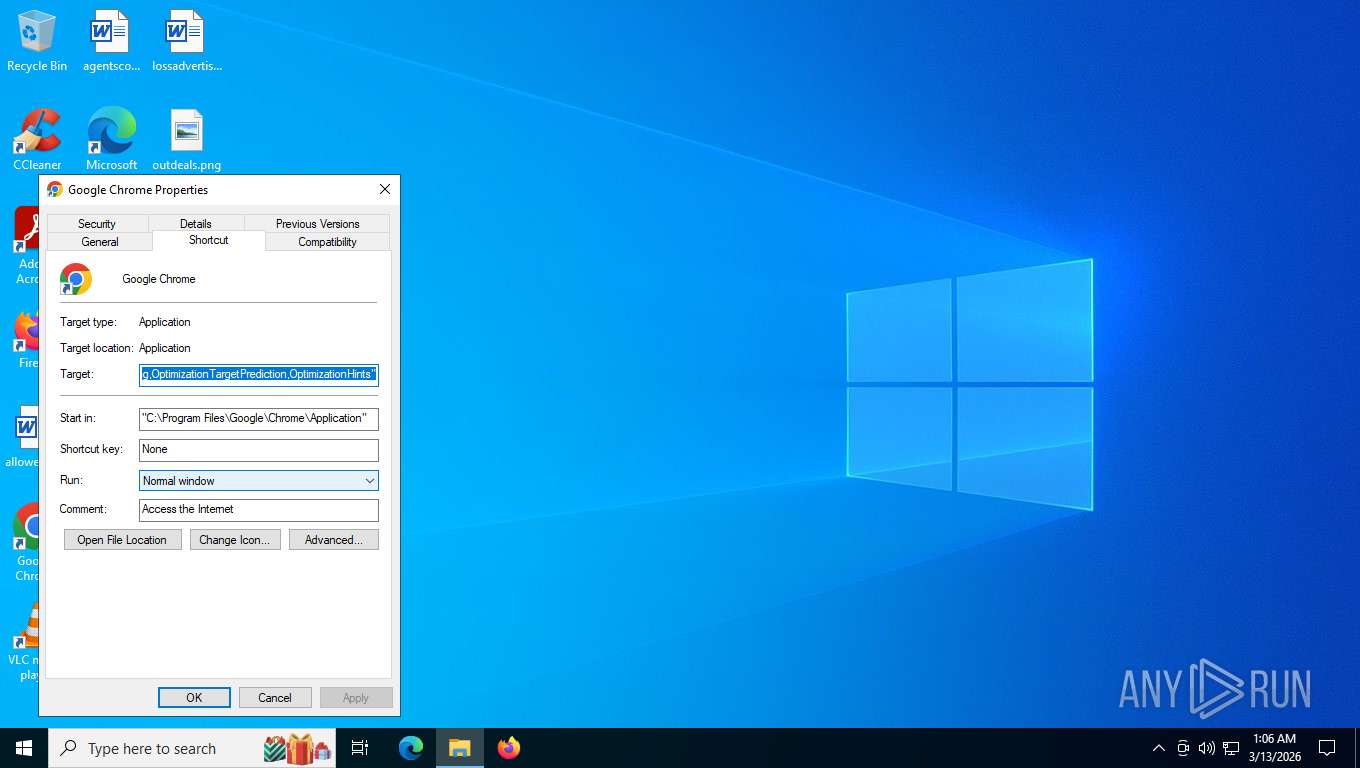Screen dimensions: 1360x768
Task: Open the Run dropdown (Normal window)
Action: pyautogui.click(x=259, y=481)
